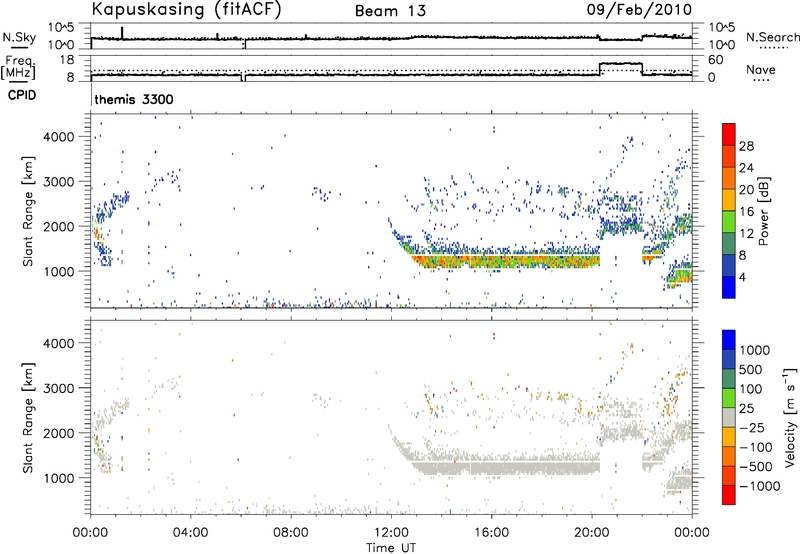The image size is (800, 554).
Task: Click the 4 tick on power colorbar
Action: point(742,277)
